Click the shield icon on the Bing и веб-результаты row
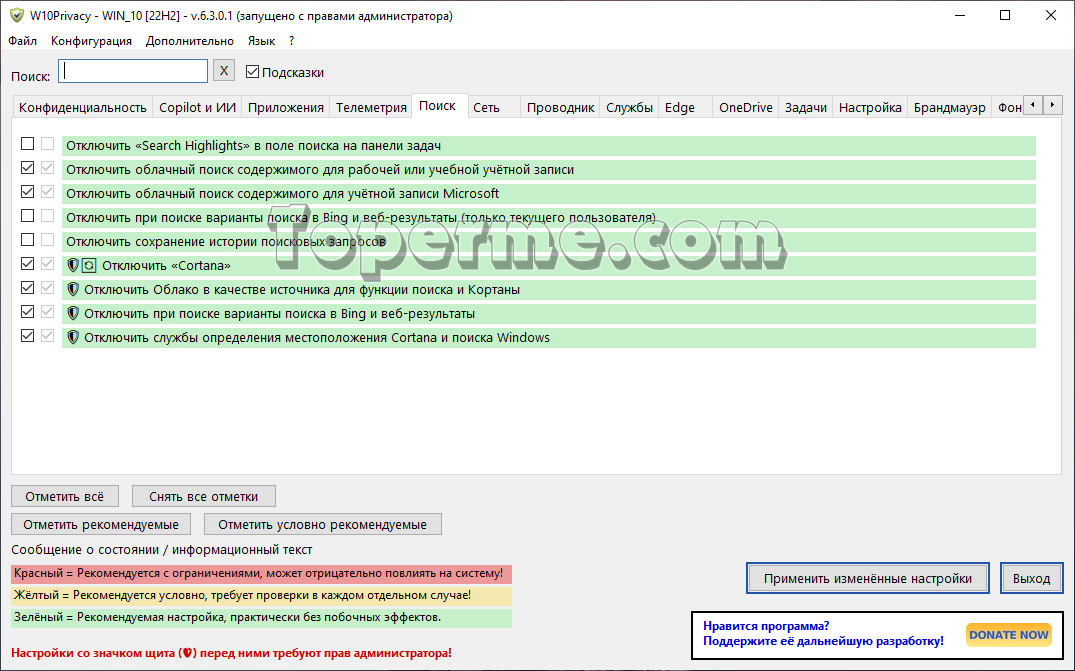Image resolution: width=1075 pixels, height=671 pixels. point(73,313)
